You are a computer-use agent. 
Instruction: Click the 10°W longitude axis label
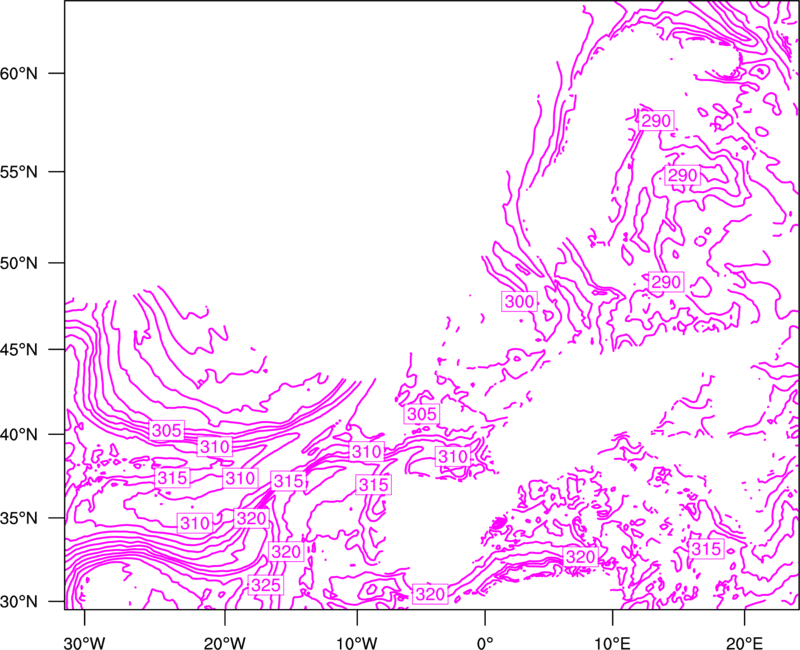357,643
